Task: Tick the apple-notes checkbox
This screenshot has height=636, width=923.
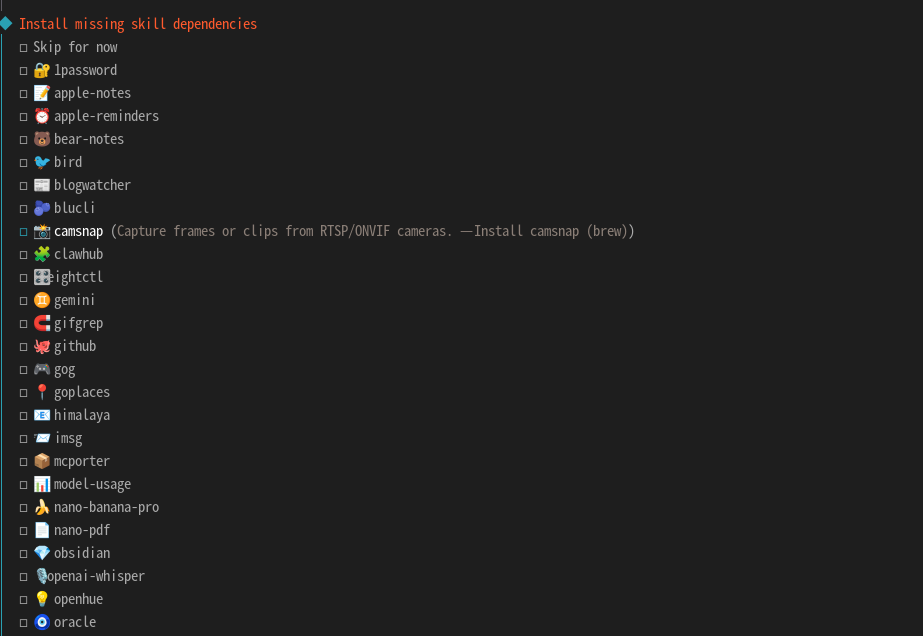Action: click(23, 94)
